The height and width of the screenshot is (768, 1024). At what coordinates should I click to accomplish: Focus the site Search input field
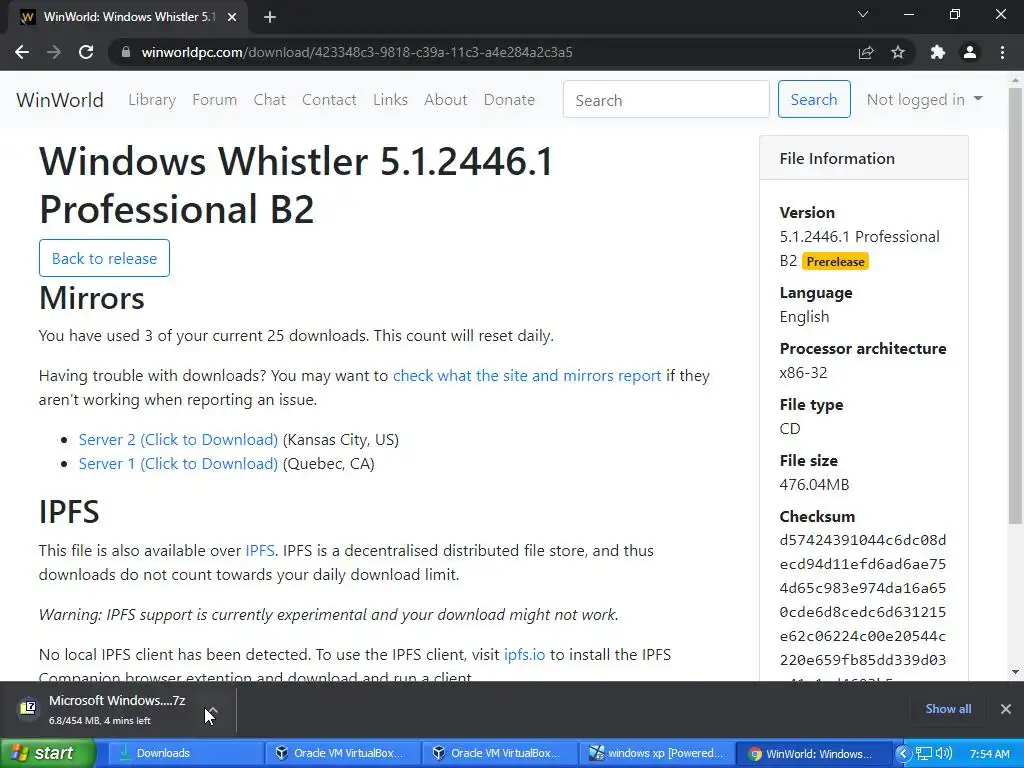coord(666,99)
